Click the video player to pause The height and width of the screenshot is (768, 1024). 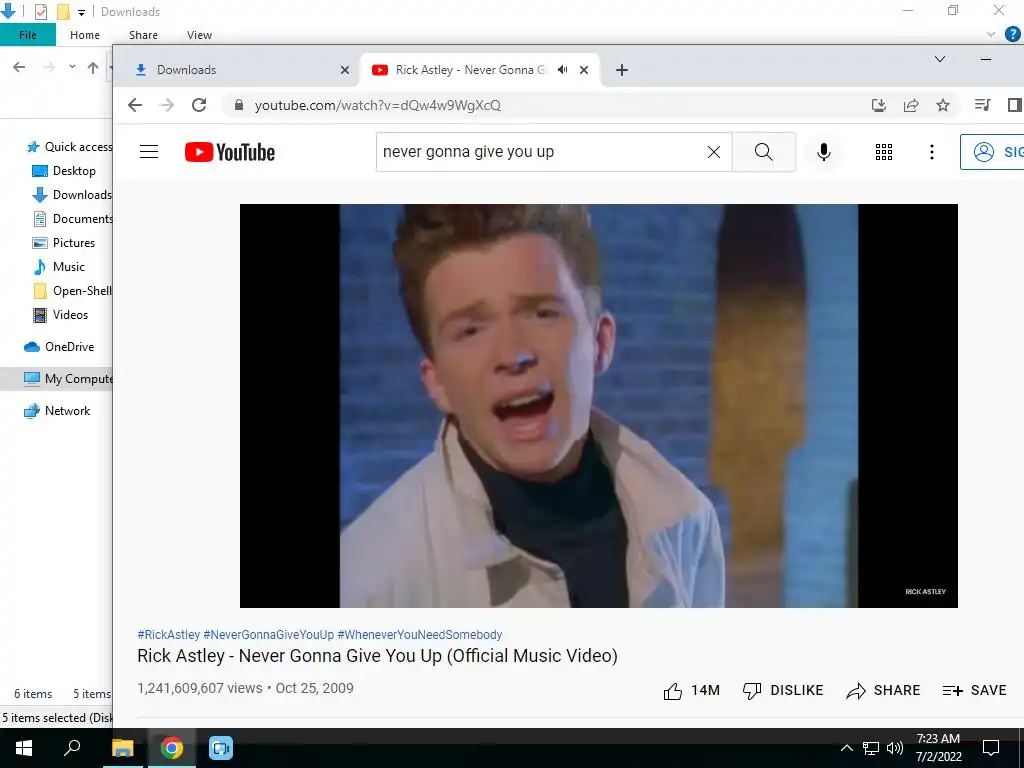pyautogui.click(x=599, y=406)
